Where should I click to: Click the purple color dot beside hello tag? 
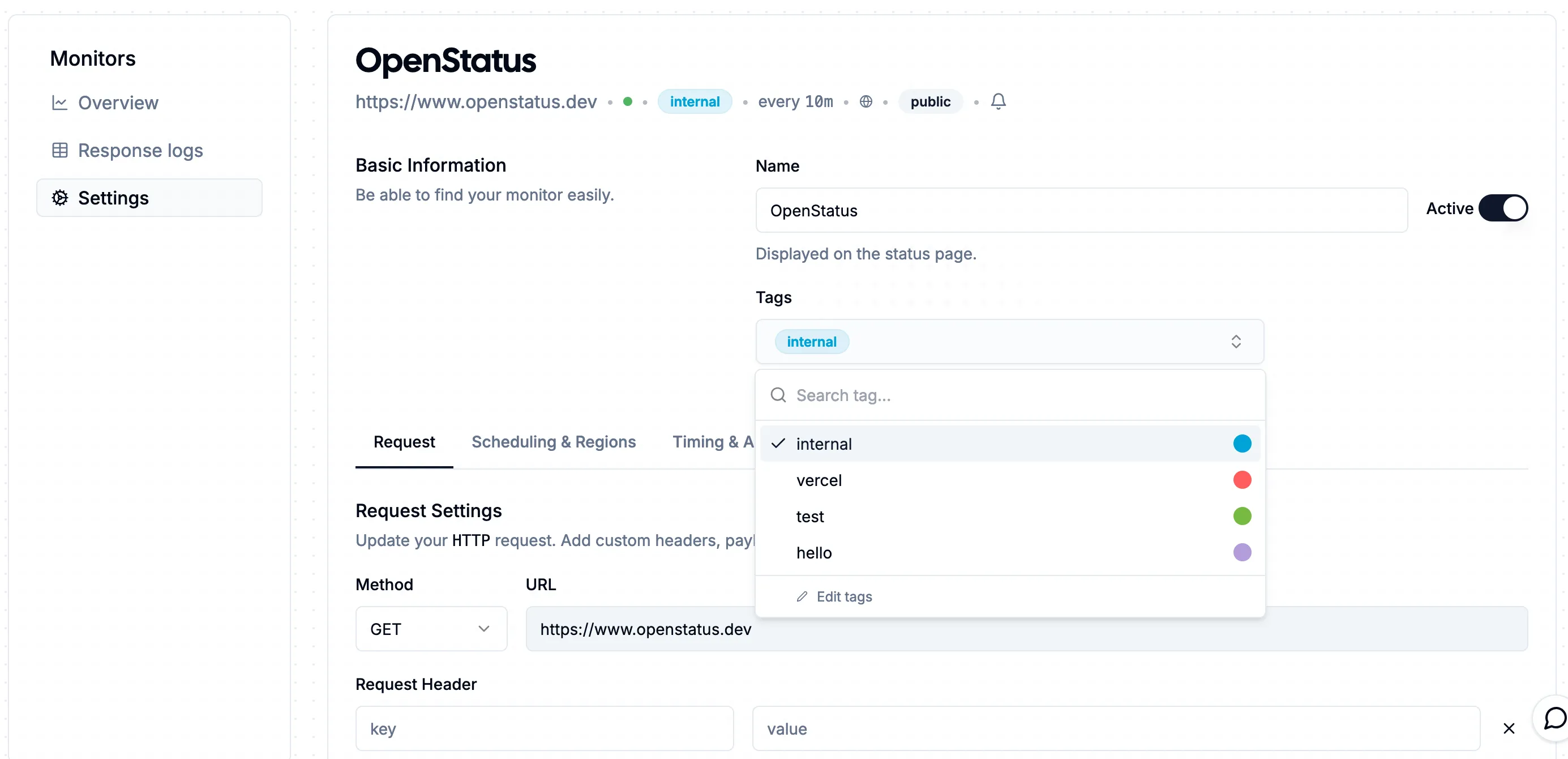coord(1243,552)
